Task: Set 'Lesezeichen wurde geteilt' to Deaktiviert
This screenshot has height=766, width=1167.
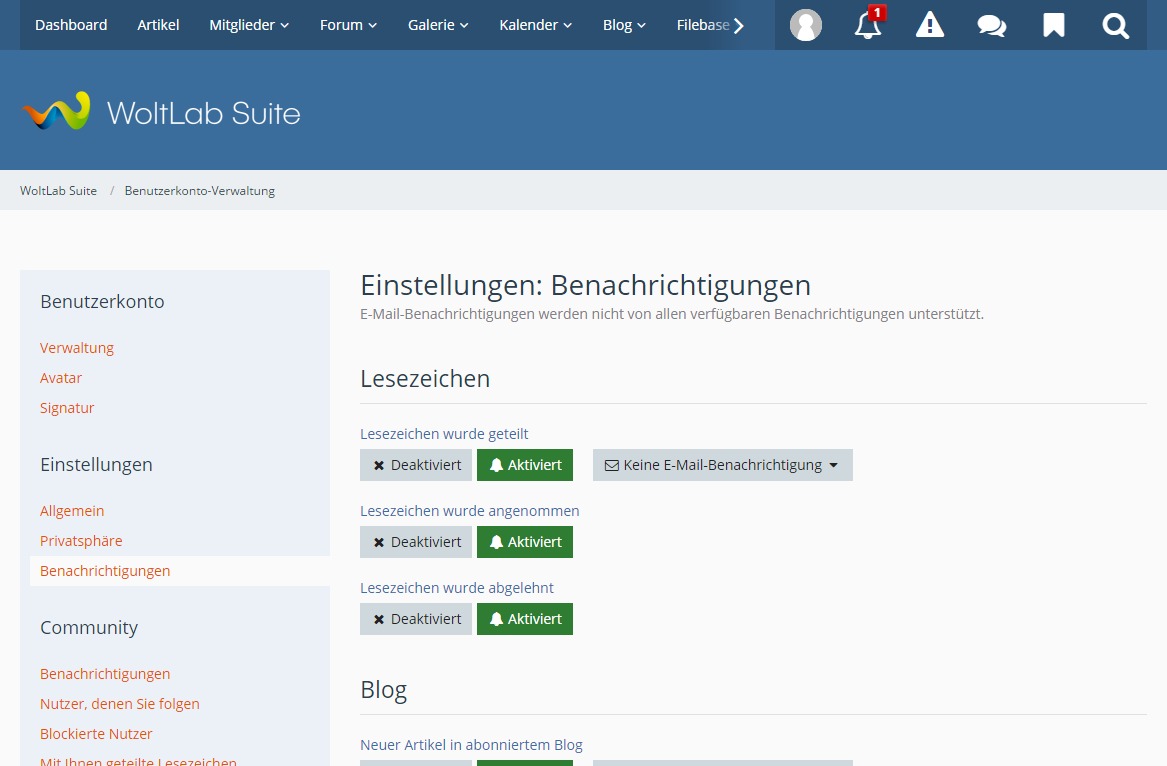Action: 416,465
